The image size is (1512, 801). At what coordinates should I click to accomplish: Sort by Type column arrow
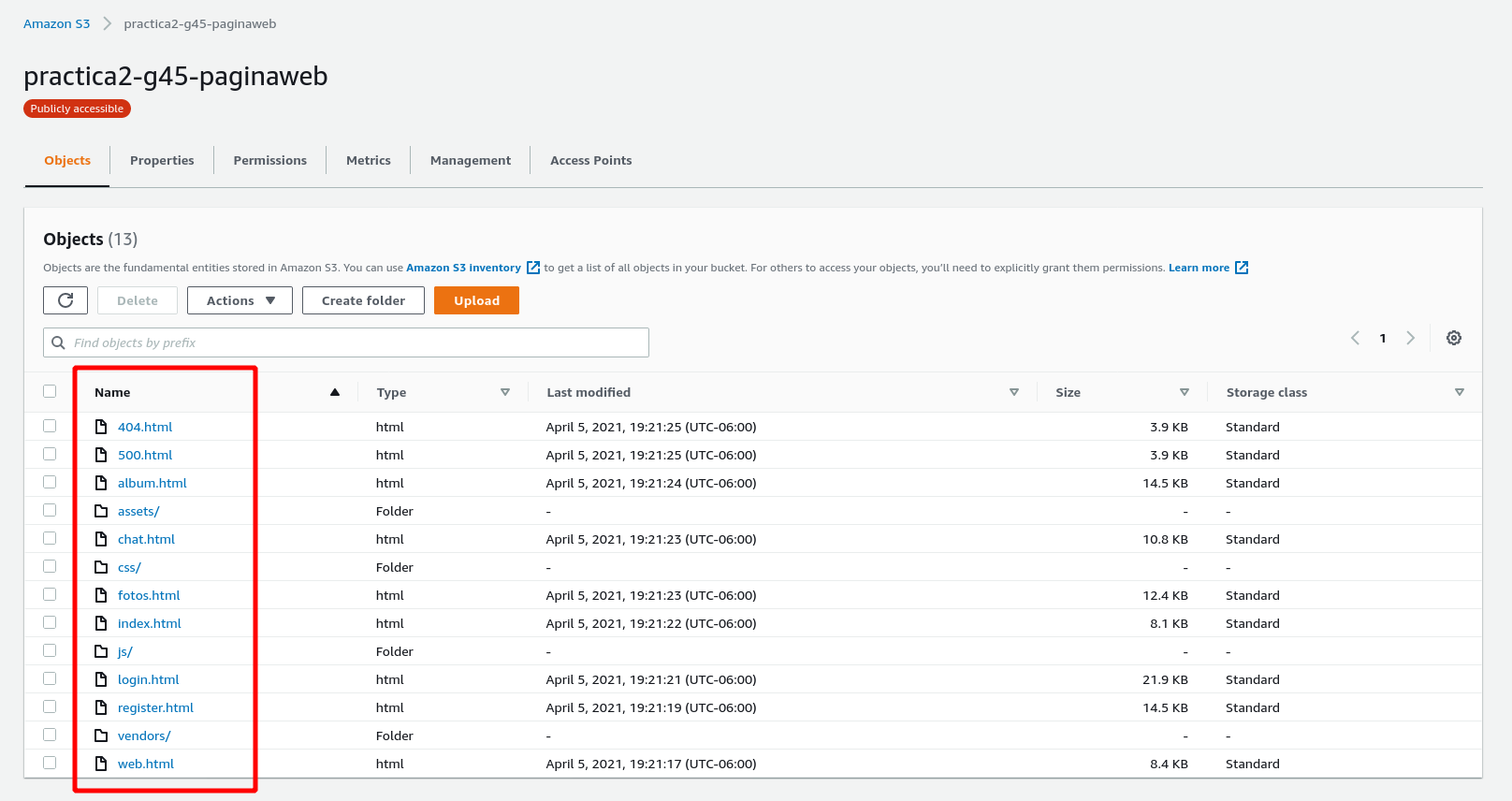point(505,392)
